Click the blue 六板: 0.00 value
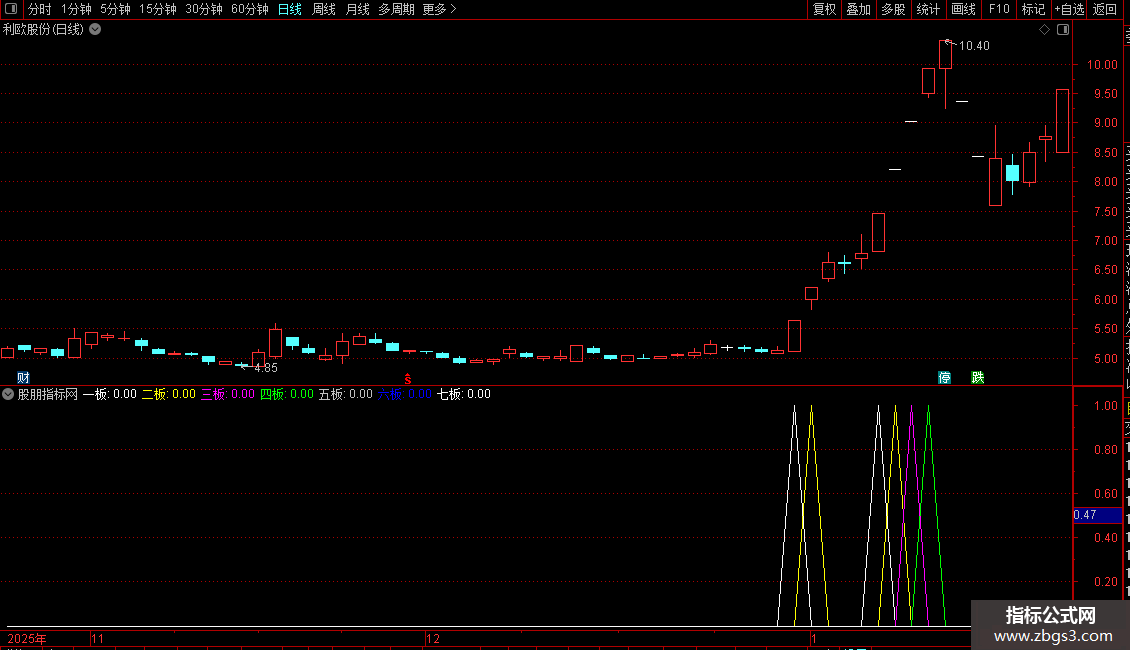 coord(404,394)
